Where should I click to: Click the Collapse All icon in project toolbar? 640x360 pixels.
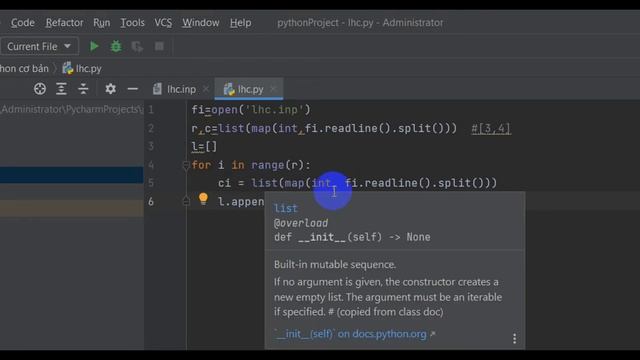click(83, 89)
